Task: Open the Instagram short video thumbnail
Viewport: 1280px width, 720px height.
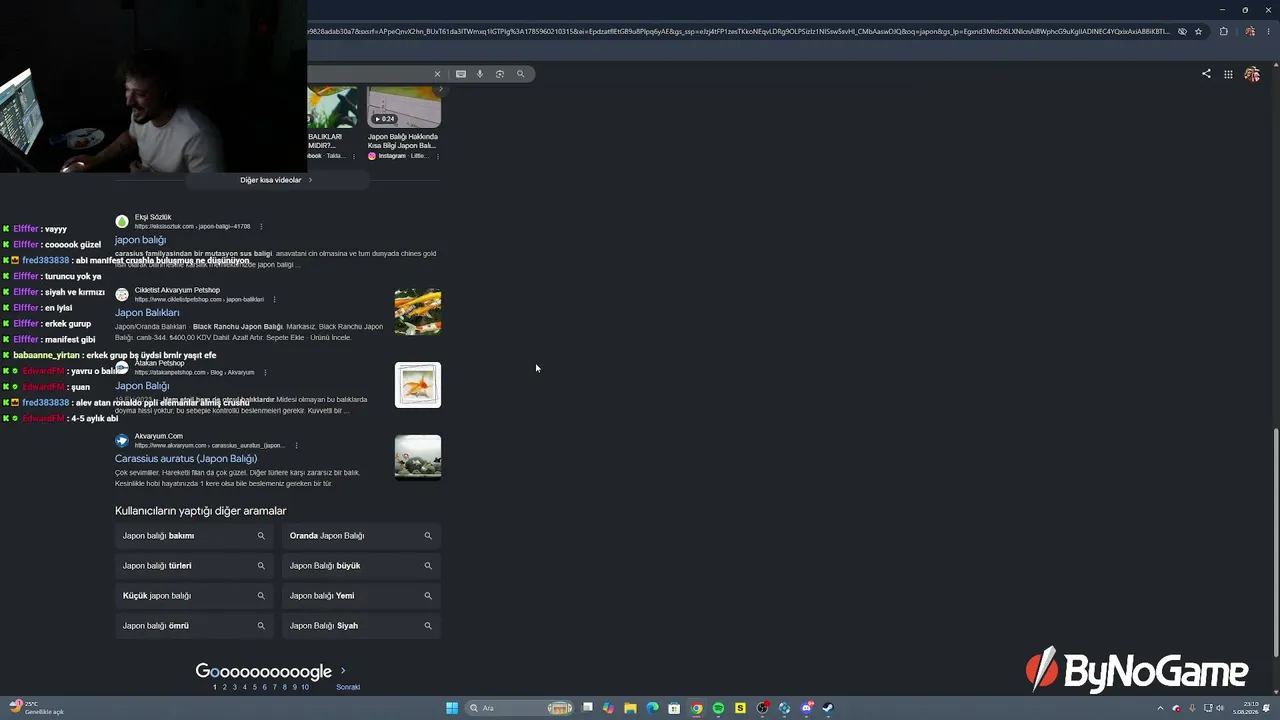Action: tap(404, 107)
